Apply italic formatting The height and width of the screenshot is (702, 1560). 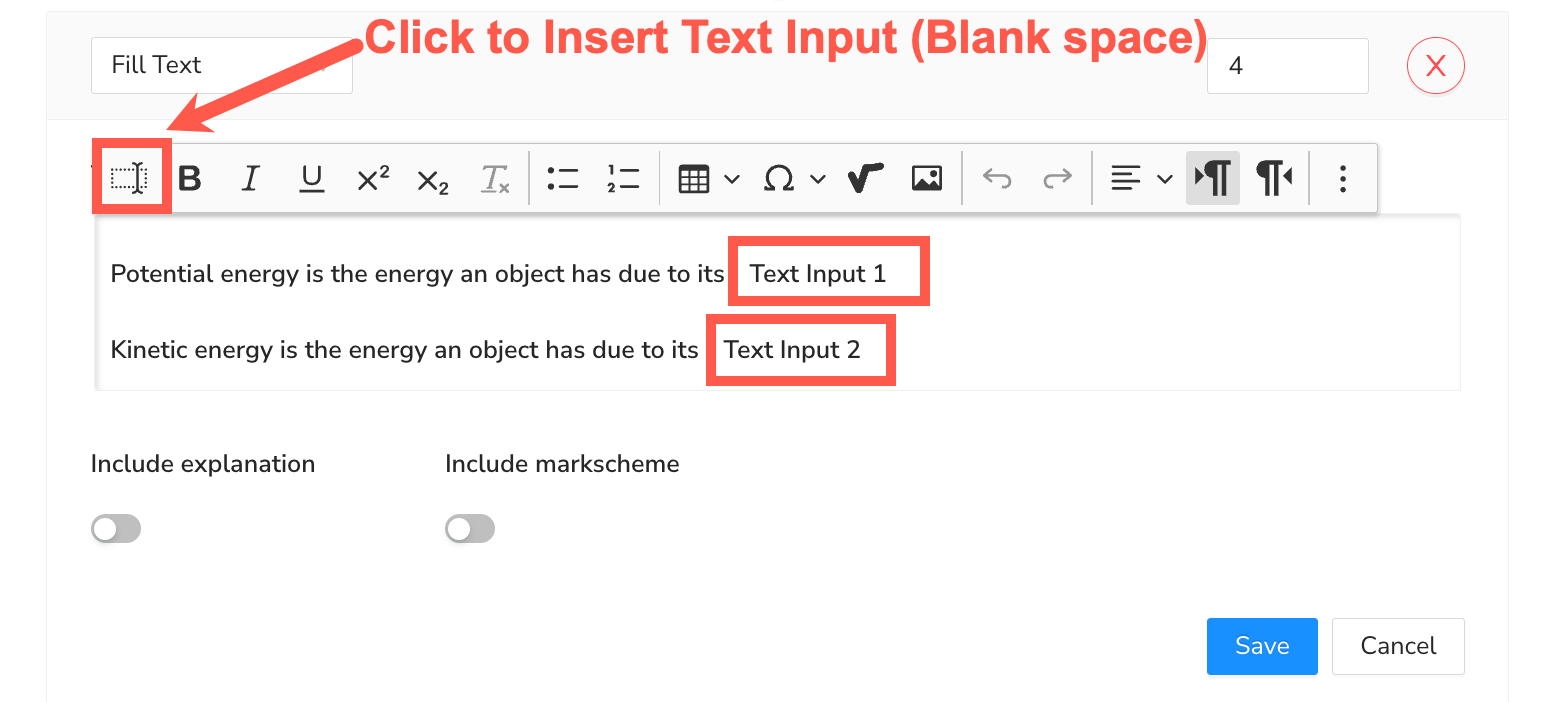(250, 179)
